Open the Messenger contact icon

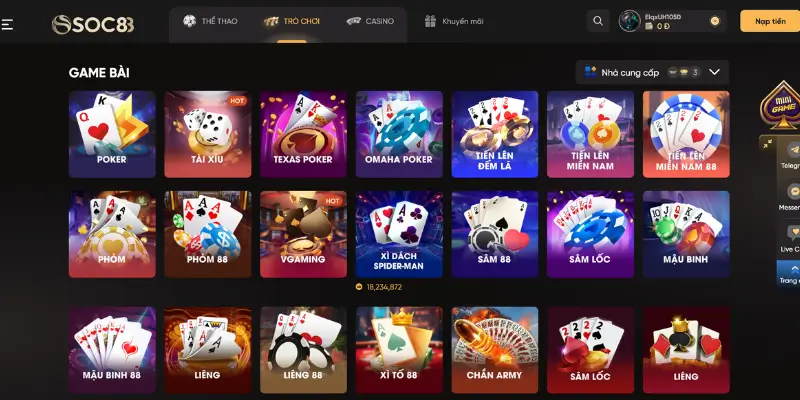point(792,197)
